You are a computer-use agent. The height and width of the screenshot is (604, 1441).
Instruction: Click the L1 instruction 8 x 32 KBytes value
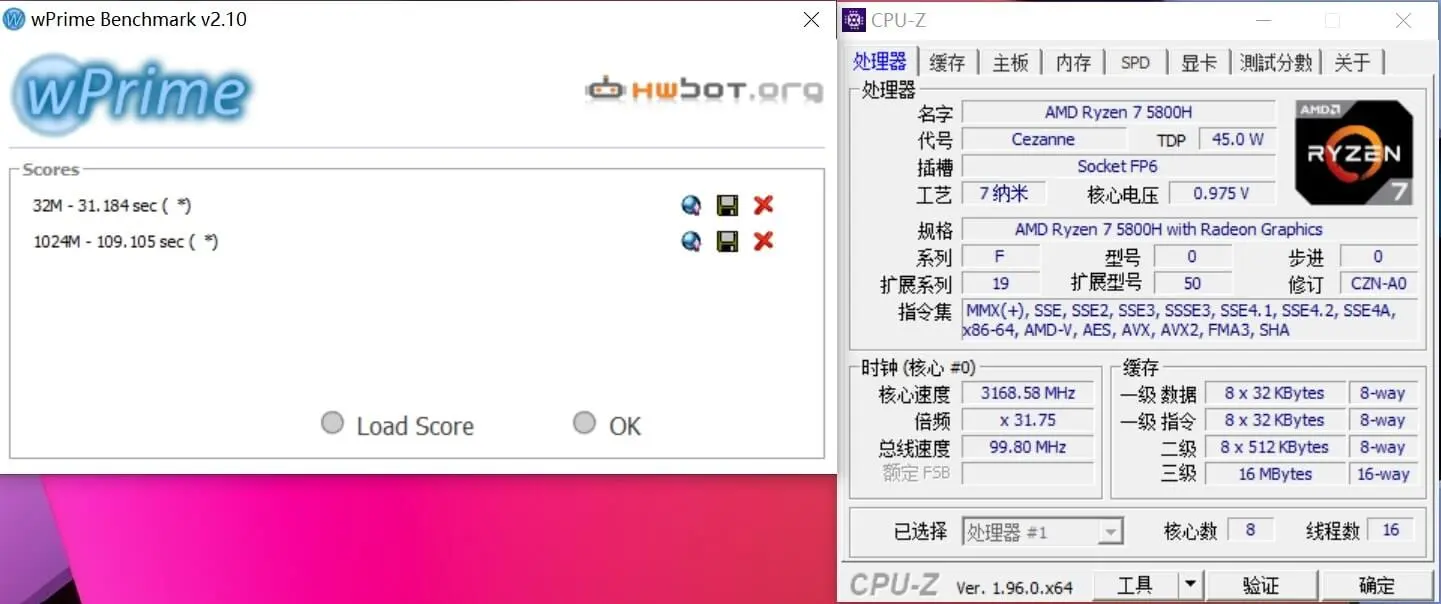point(1274,420)
